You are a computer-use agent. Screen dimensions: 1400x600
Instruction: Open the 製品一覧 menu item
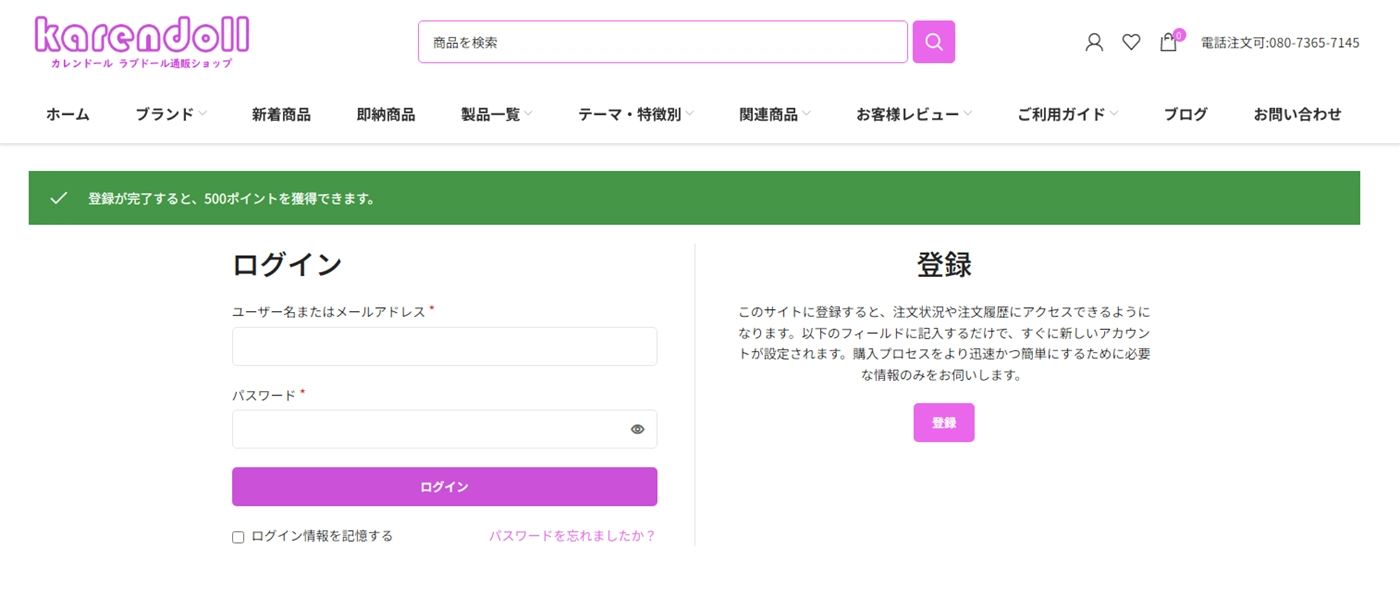tap(490, 114)
